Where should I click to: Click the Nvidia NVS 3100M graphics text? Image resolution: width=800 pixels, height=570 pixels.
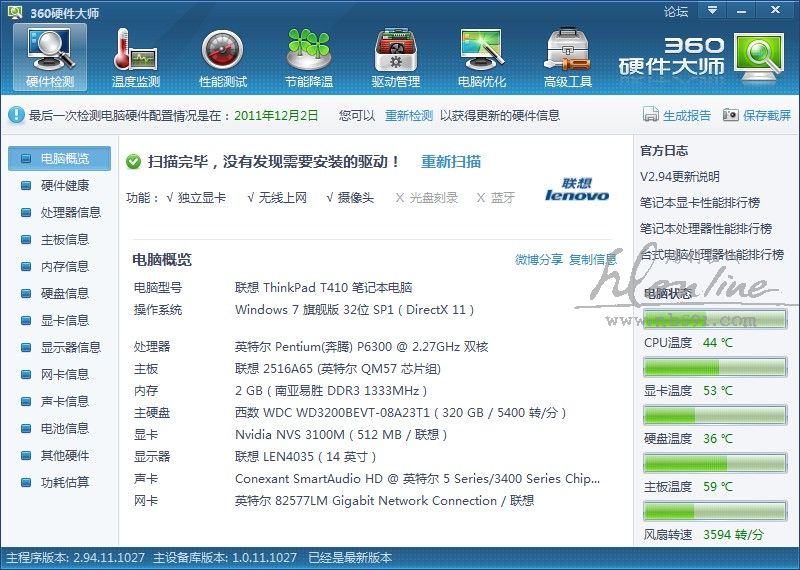341,435
